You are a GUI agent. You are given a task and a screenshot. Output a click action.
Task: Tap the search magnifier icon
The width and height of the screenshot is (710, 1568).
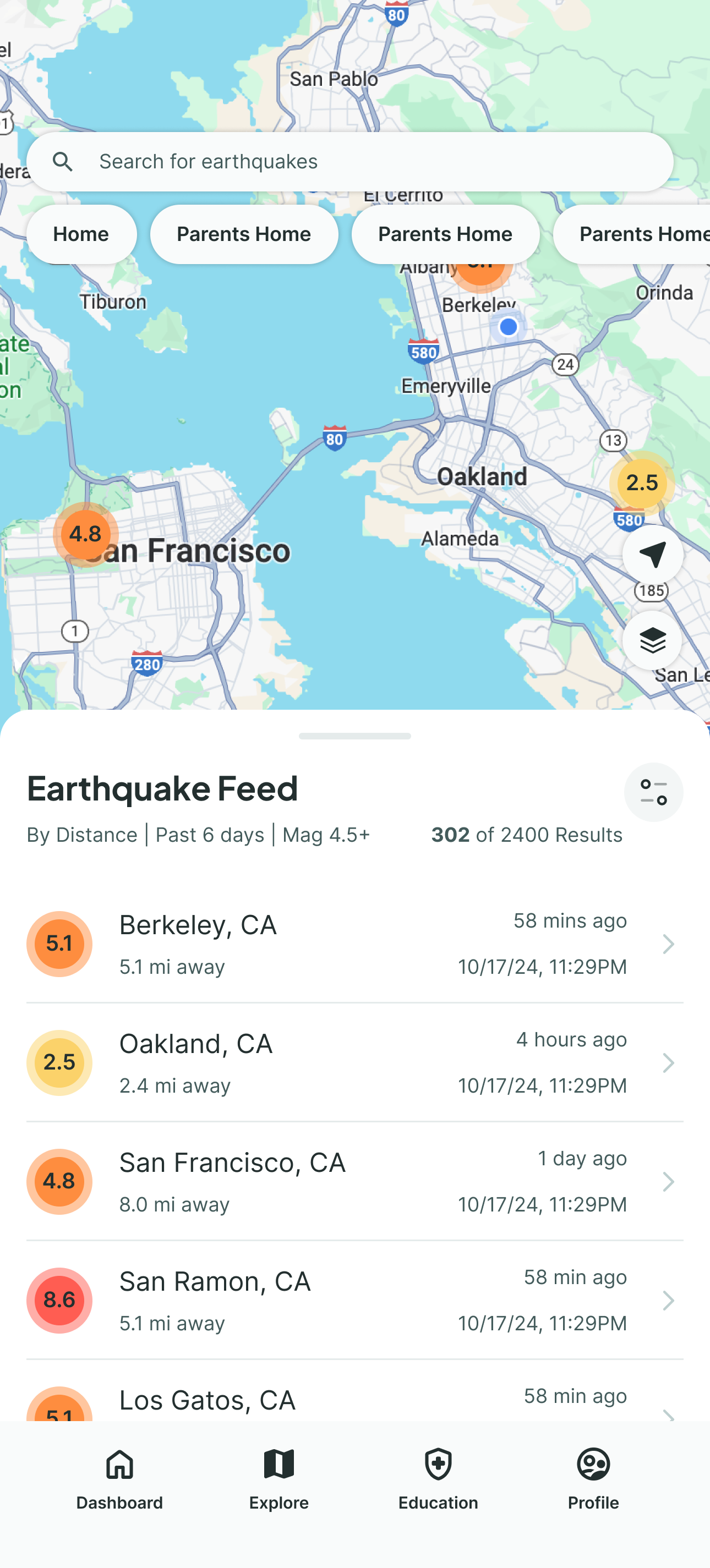62,162
